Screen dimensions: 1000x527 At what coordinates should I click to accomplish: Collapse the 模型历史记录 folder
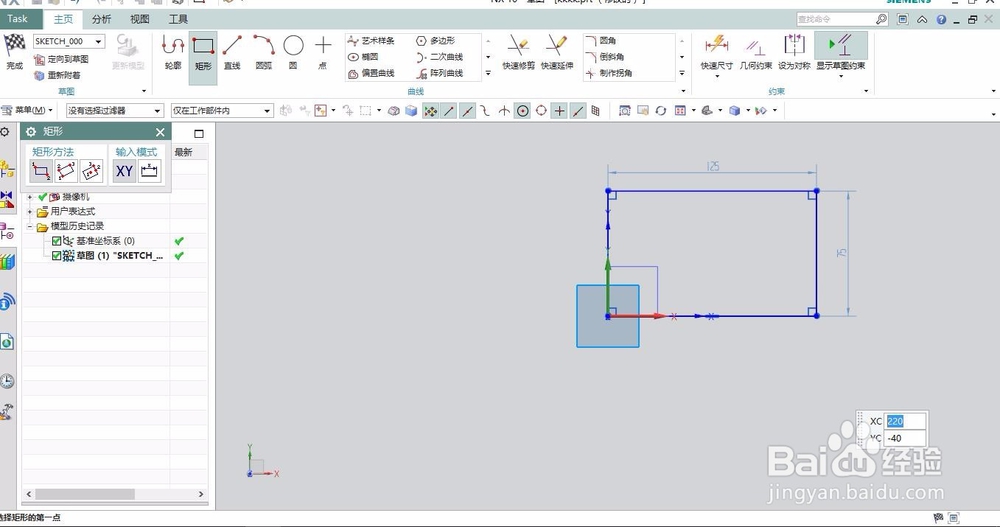tap(29, 226)
